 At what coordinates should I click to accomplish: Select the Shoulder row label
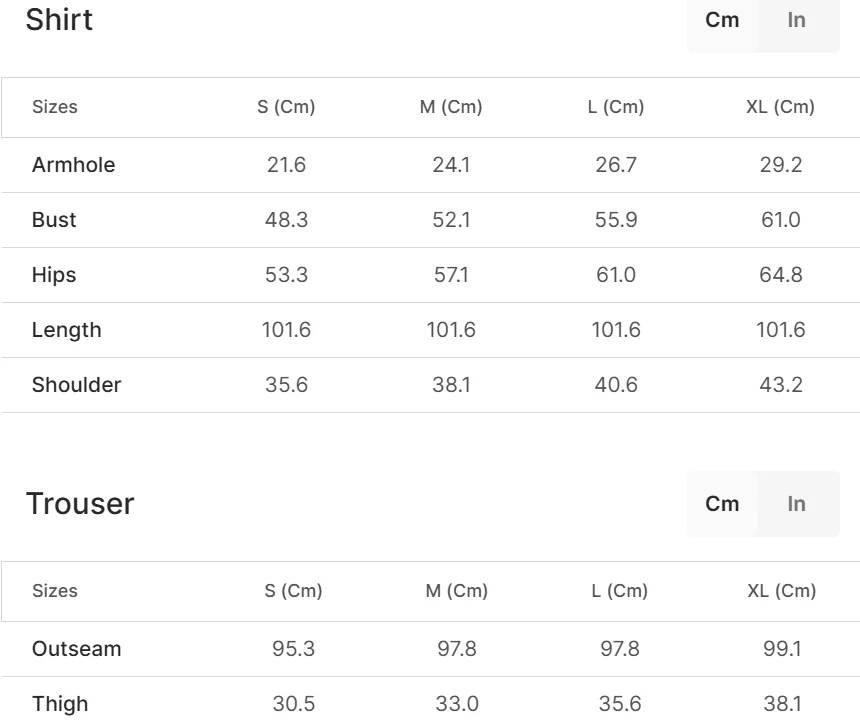(x=76, y=385)
